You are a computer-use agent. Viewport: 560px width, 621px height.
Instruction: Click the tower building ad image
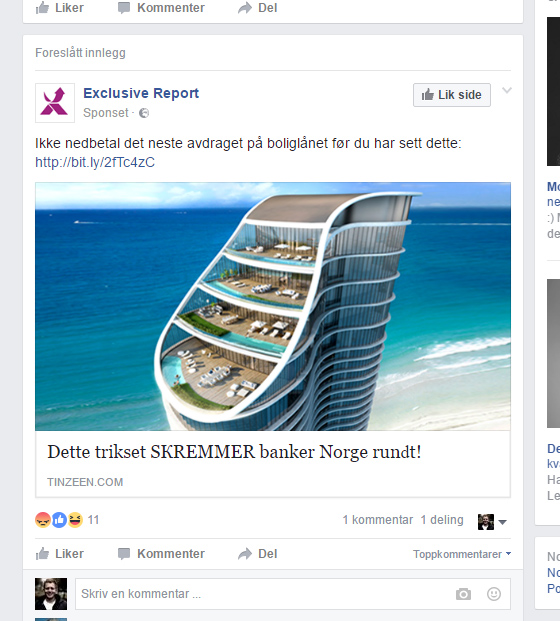(273, 306)
